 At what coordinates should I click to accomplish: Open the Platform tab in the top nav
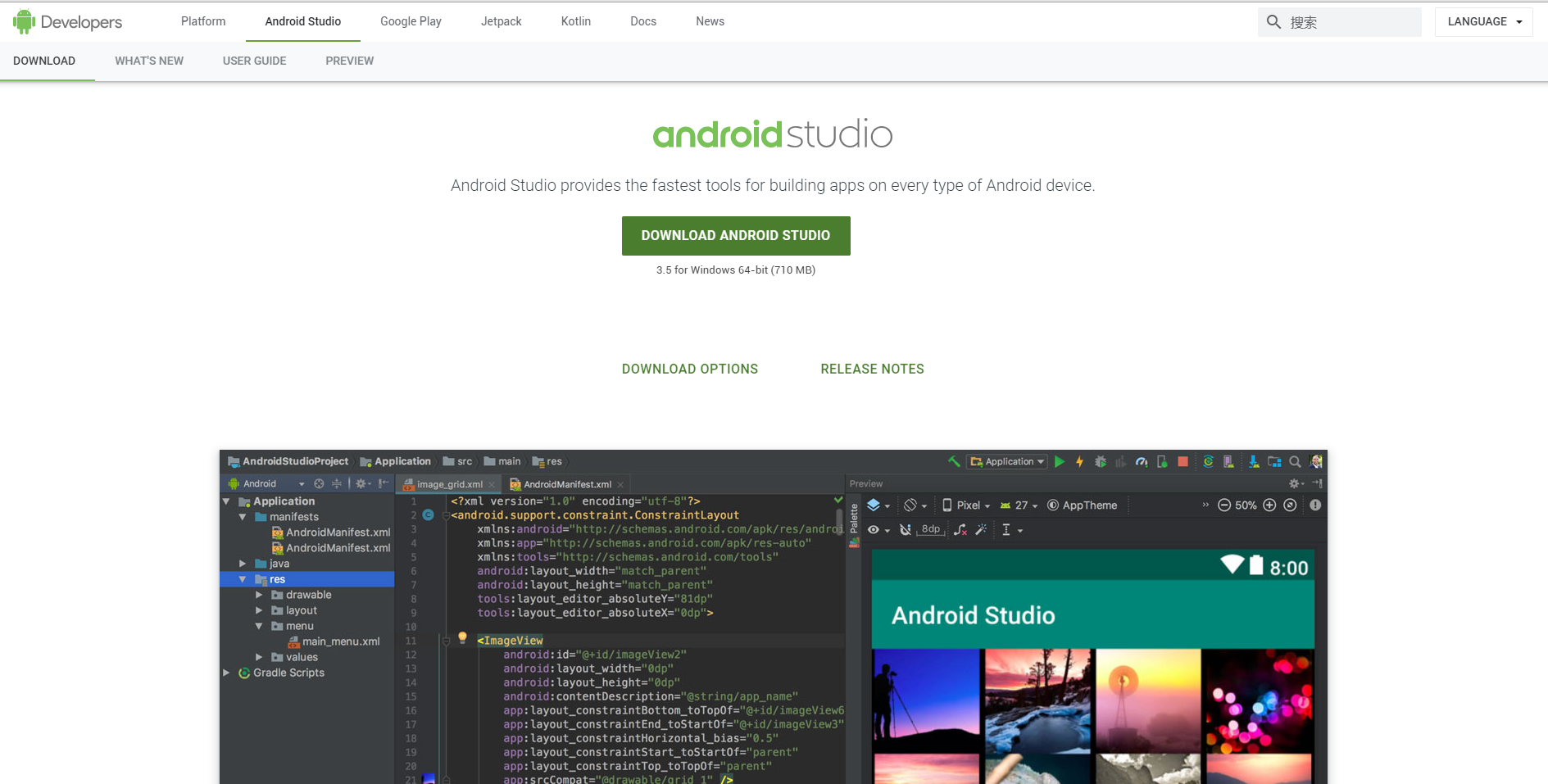coord(203,21)
